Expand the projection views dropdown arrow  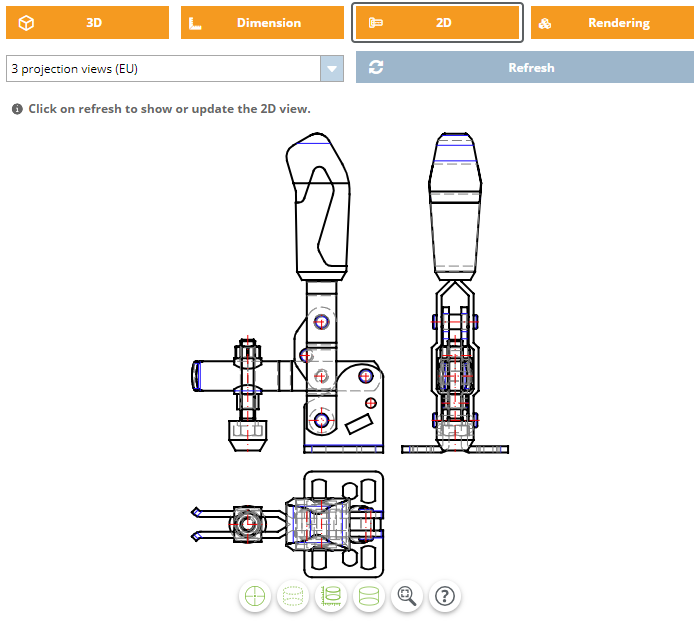click(331, 68)
